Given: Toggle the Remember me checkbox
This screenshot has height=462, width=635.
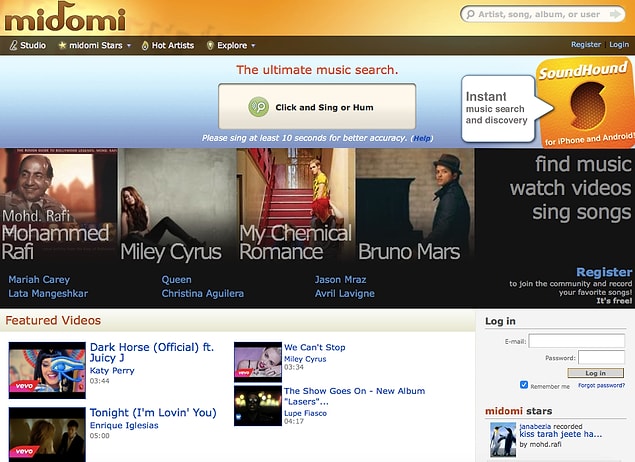Looking at the screenshot, I should click(x=524, y=385).
